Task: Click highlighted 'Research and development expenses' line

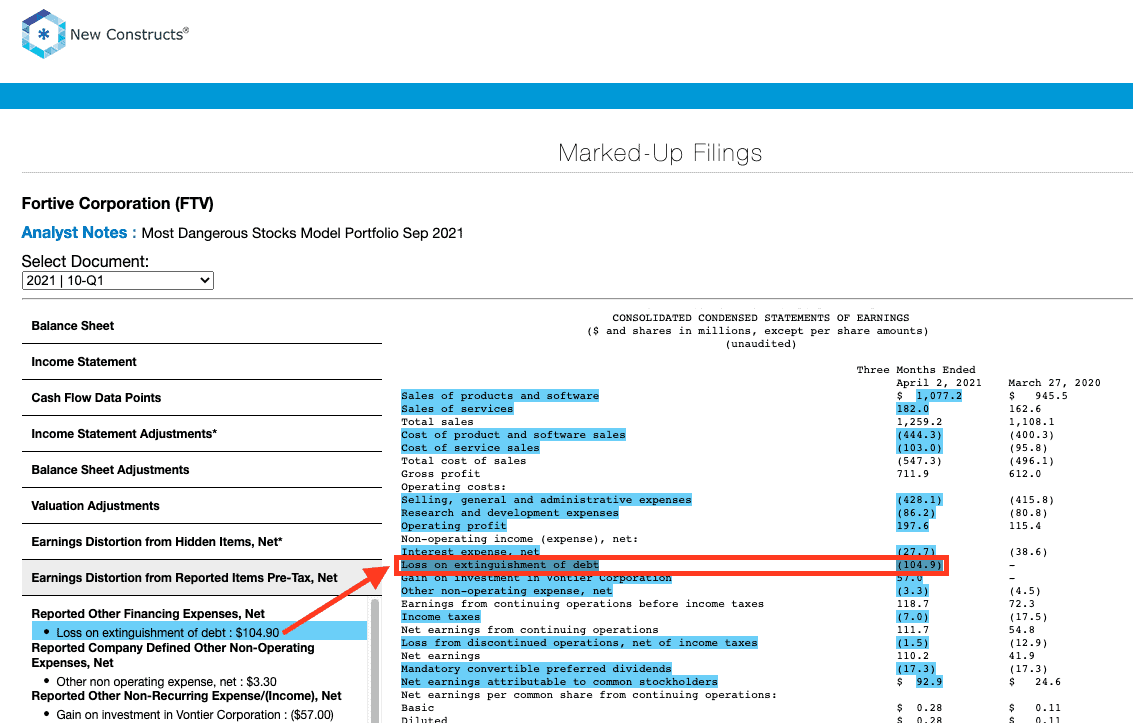Action: tap(510, 513)
